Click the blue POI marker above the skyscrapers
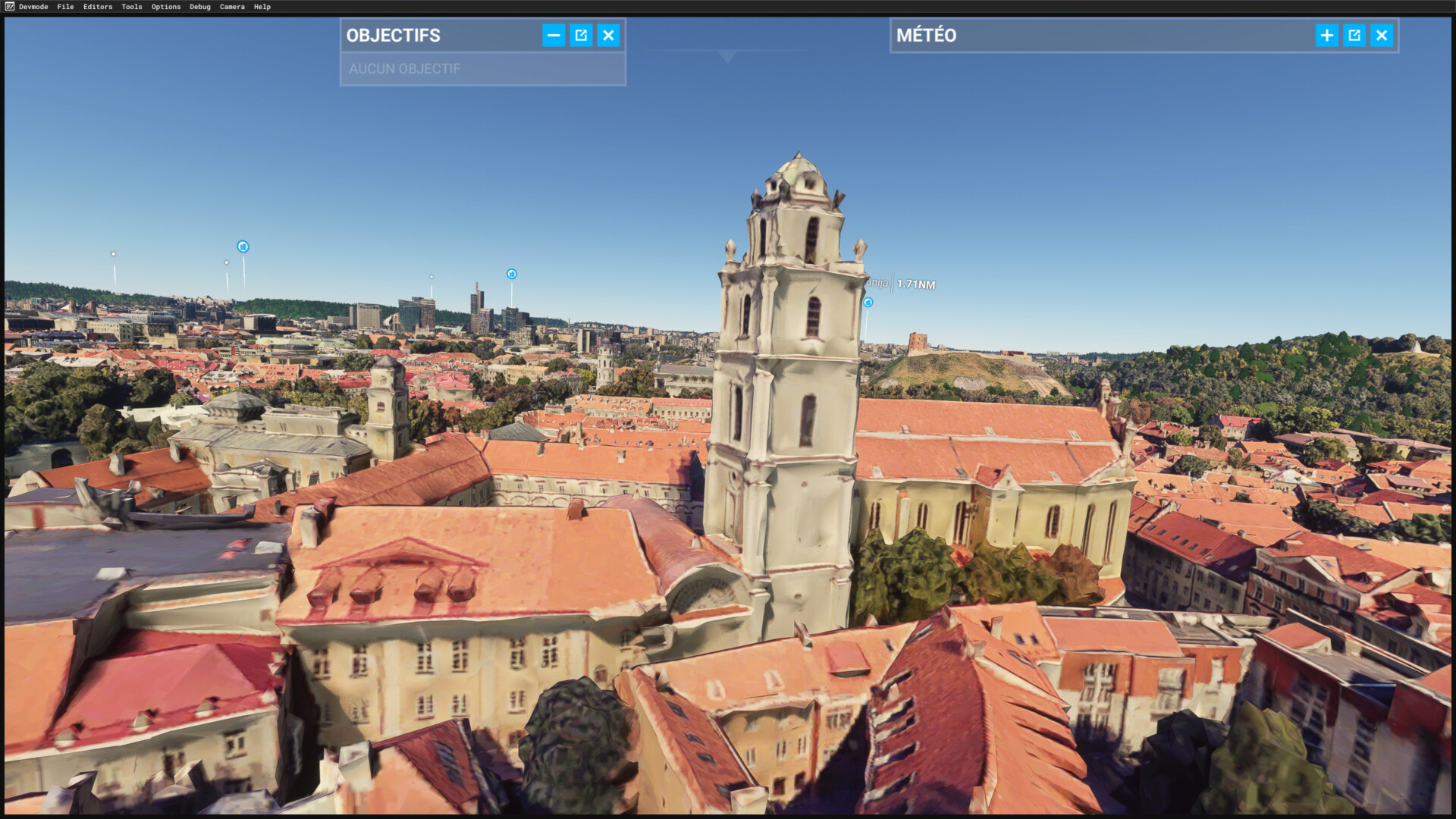Screen dimensions: 1456x819 pos(512,274)
